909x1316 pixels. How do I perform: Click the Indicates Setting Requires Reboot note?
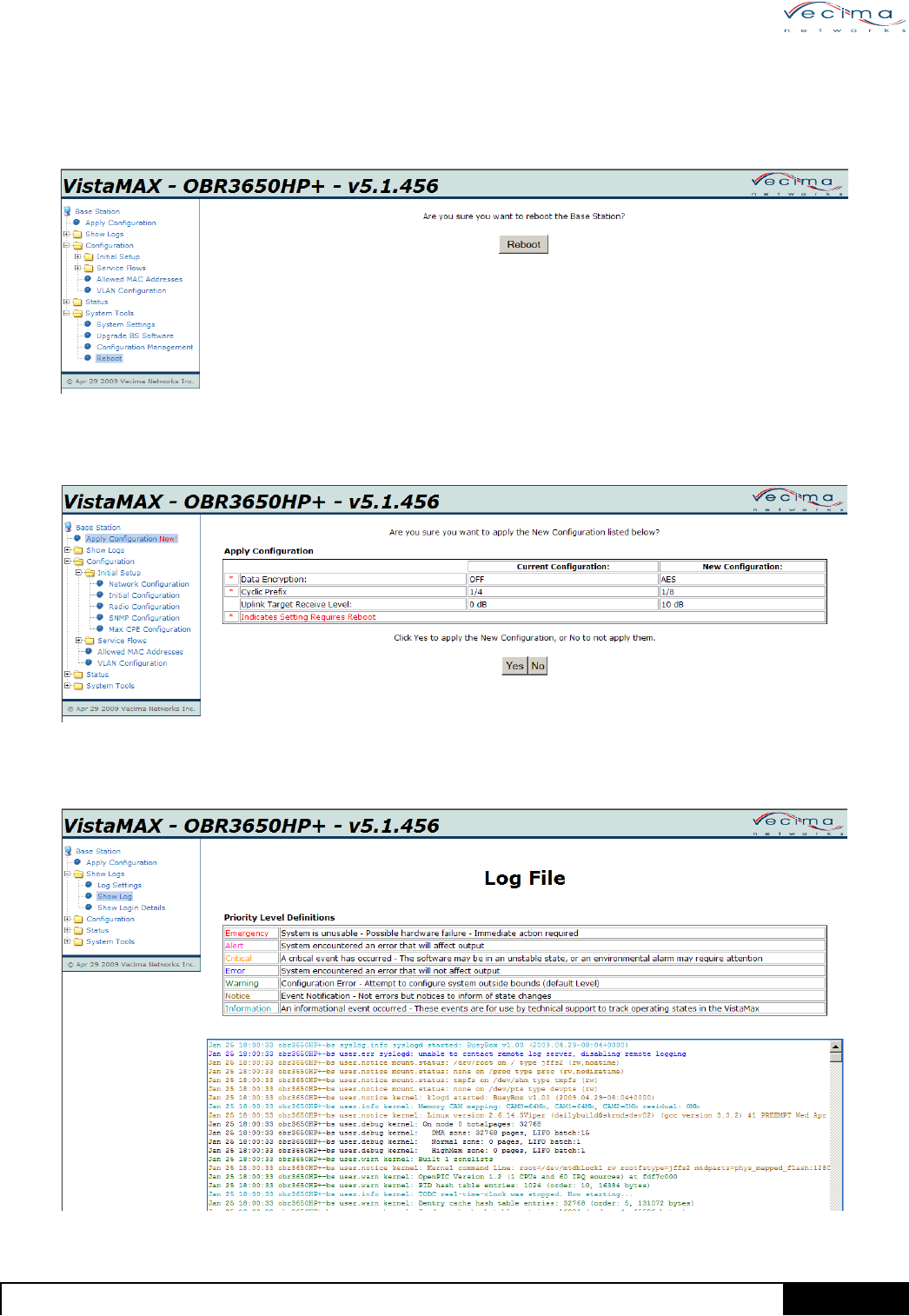point(309,617)
